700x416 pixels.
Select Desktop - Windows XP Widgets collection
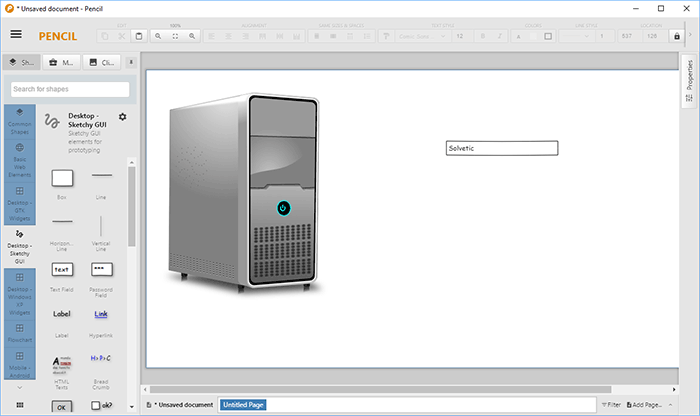20,295
